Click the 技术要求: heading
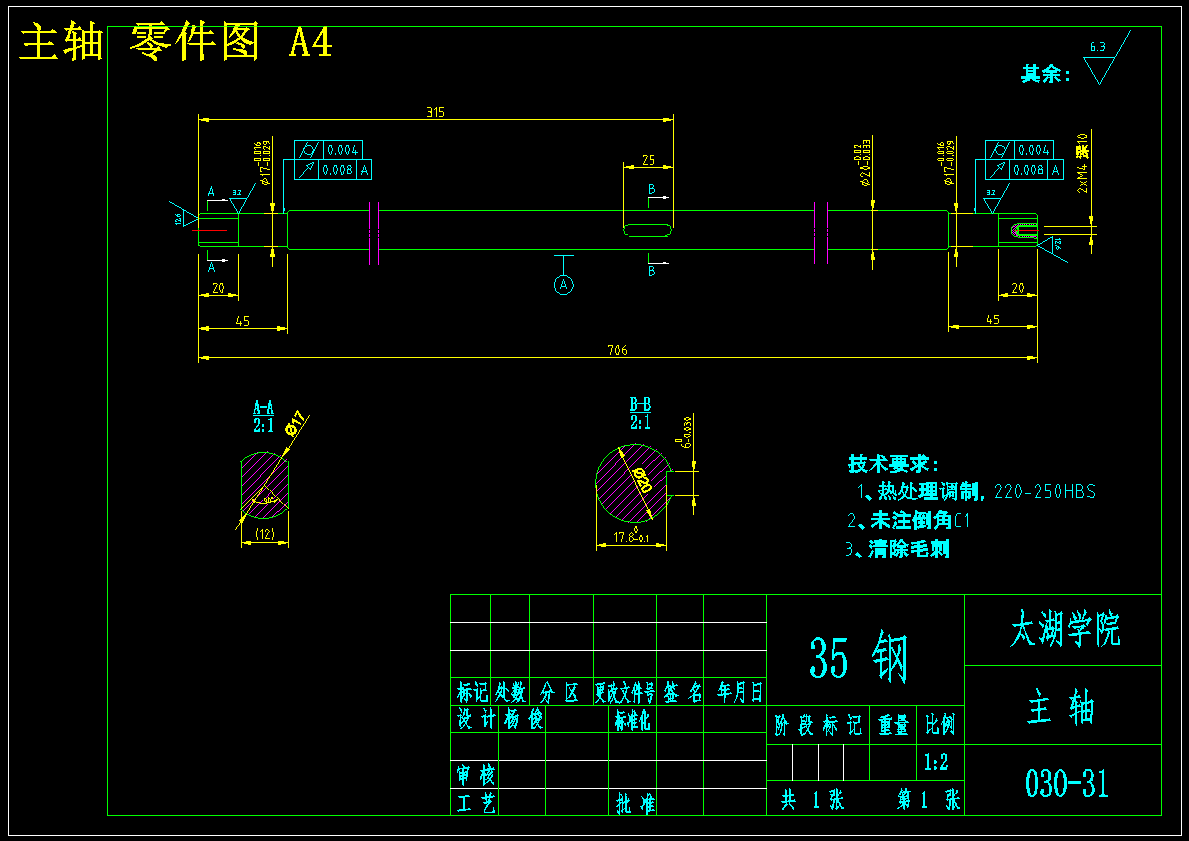The width and height of the screenshot is (1189, 841). pyautogui.click(x=893, y=464)
